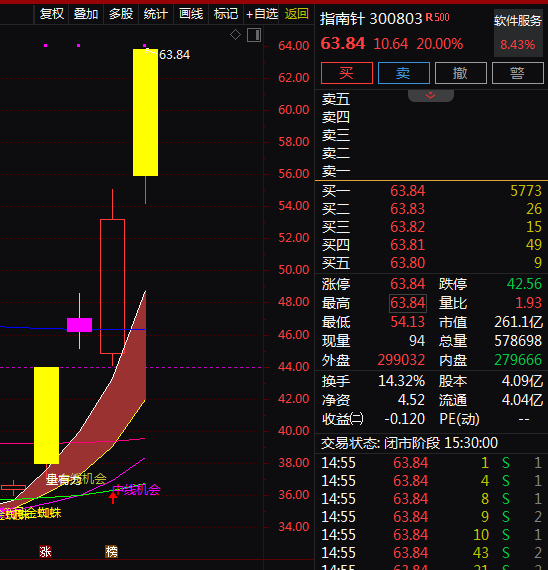
Task: Click the 张 marker at chart bottom
Action: 45,552
